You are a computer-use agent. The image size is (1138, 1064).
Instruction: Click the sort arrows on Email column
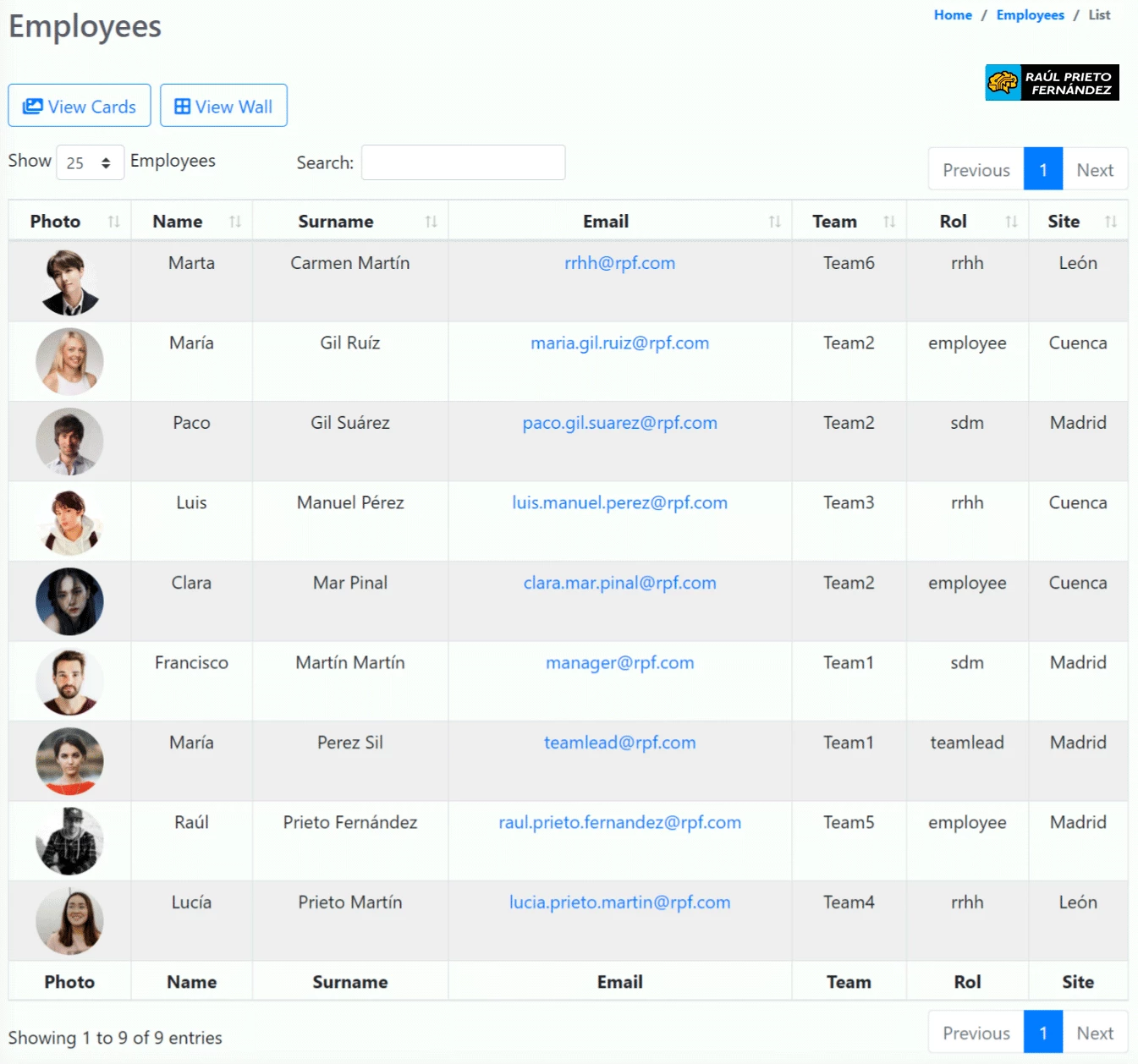(775, 221)
